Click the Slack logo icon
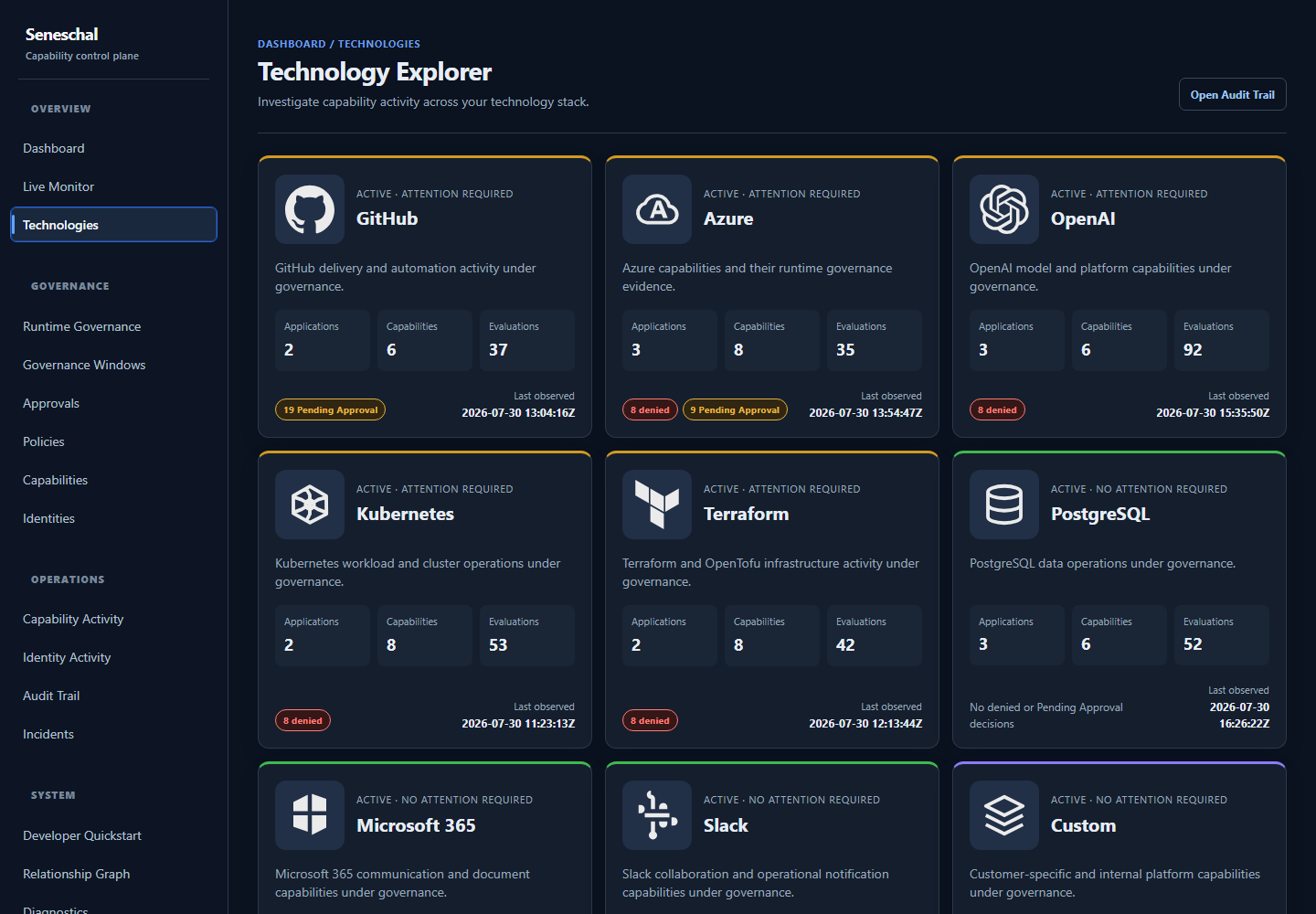 pos(657,815)
